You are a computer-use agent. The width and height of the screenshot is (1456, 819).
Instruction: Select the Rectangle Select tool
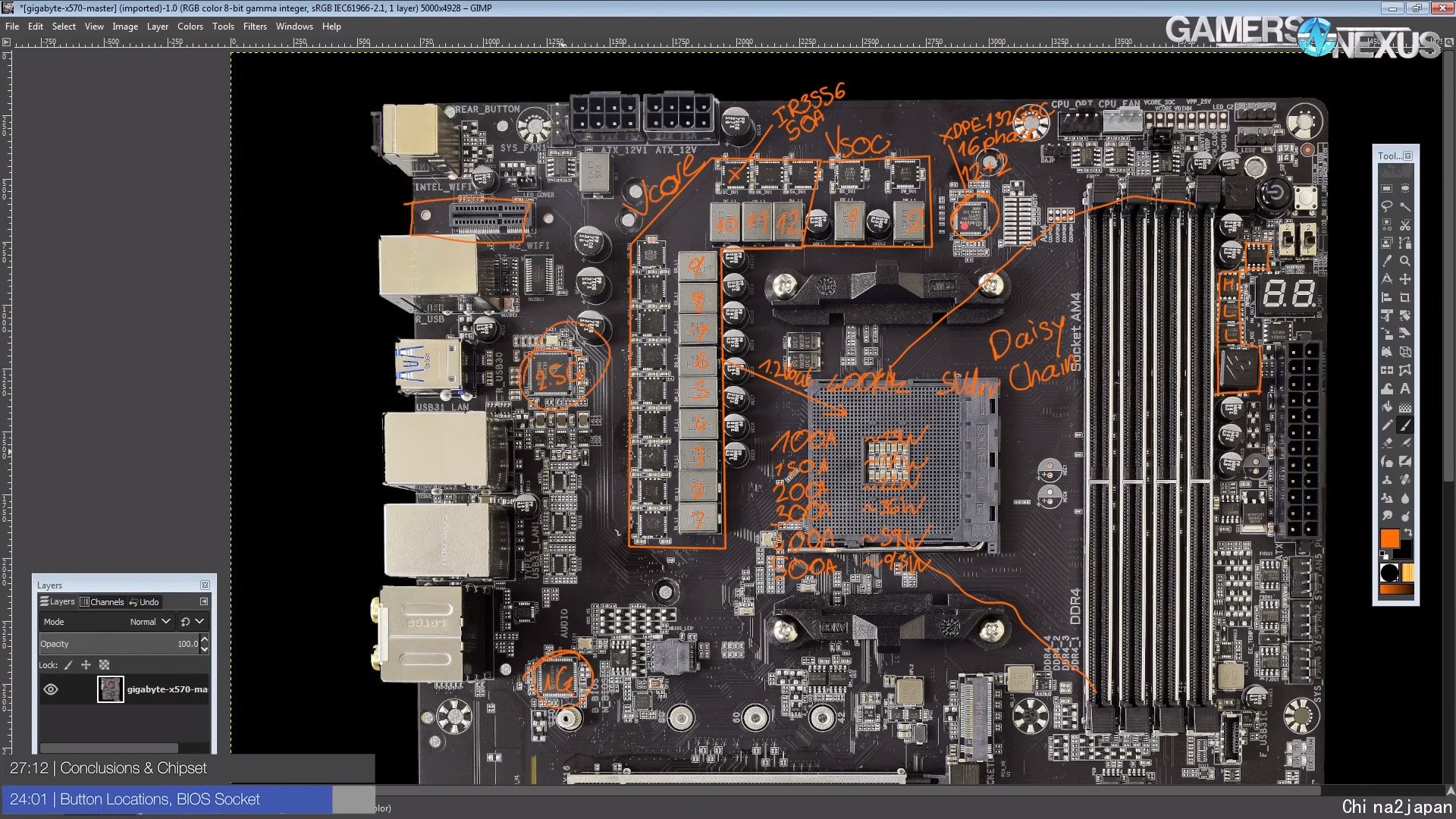(1387, 189)
